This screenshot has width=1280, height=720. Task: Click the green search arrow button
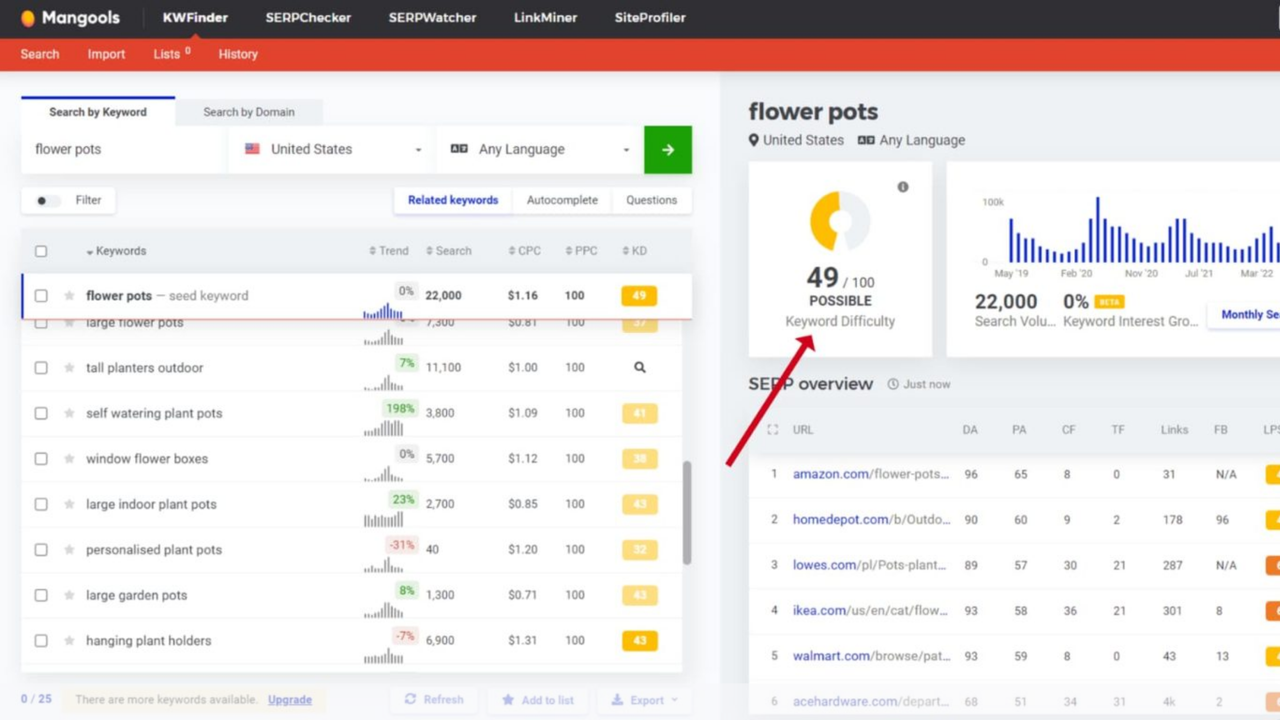tap(668, 150)
